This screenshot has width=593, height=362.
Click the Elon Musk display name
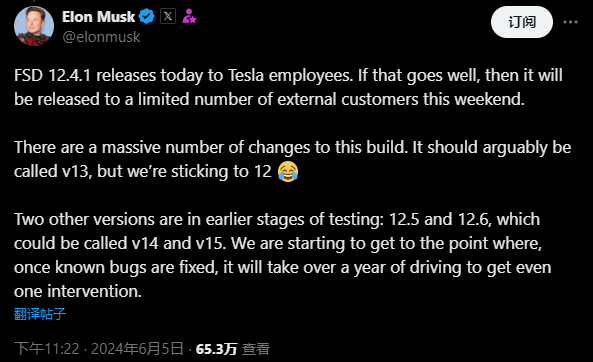pyautogui.click(x=98, y=17)
